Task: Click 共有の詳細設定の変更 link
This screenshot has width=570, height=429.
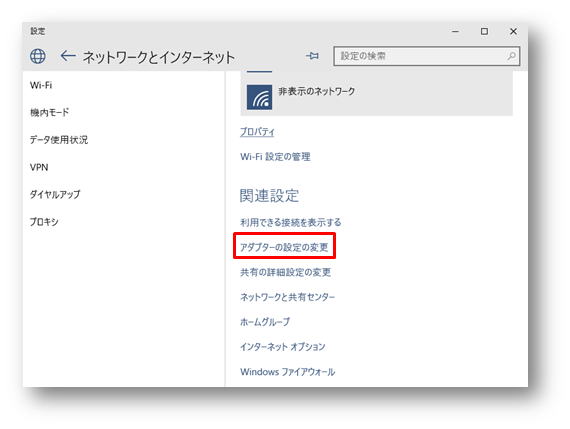Action: coord(285,272)
